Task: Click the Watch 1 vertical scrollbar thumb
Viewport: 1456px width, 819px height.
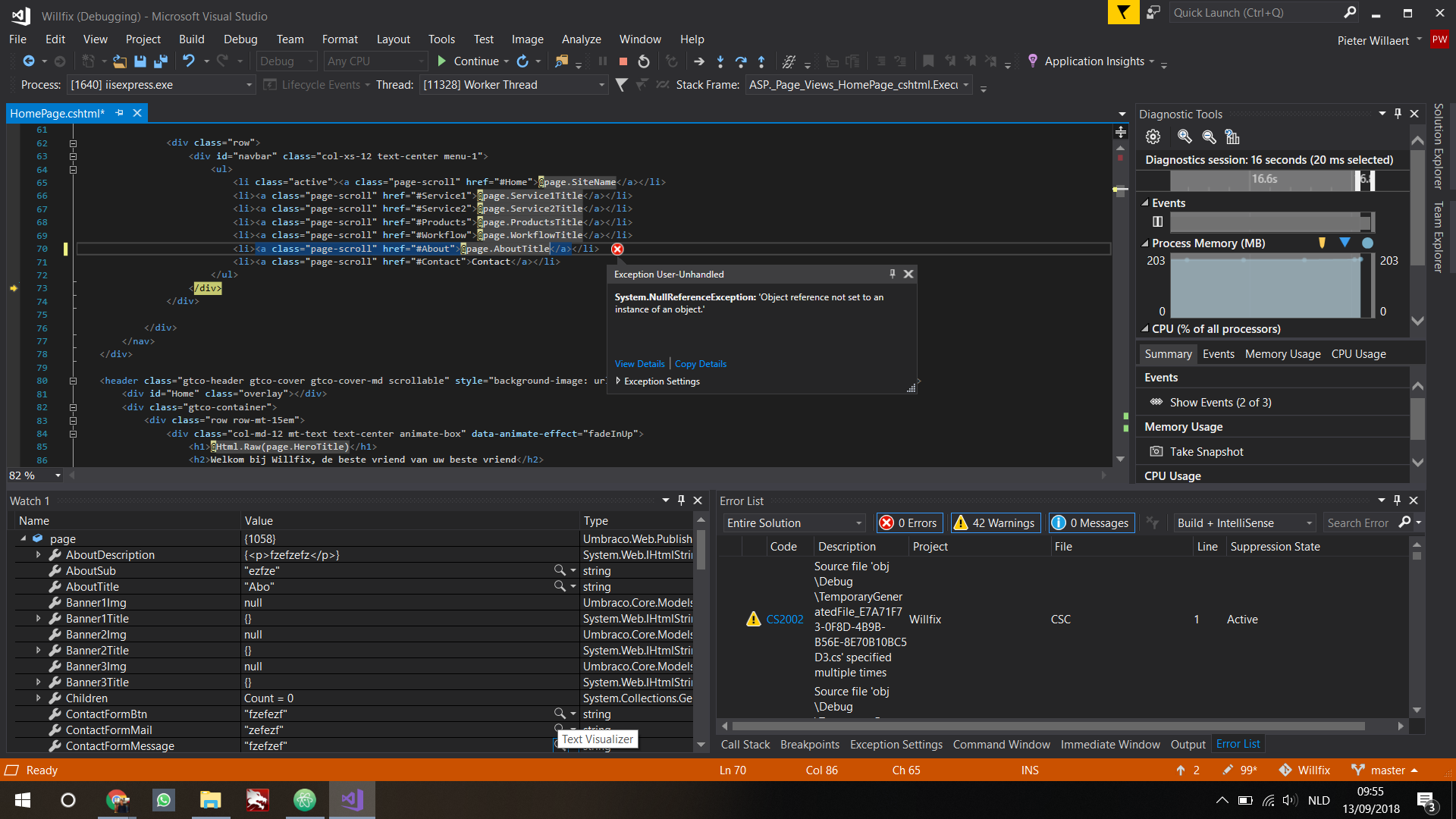Action: coord(701,549)
